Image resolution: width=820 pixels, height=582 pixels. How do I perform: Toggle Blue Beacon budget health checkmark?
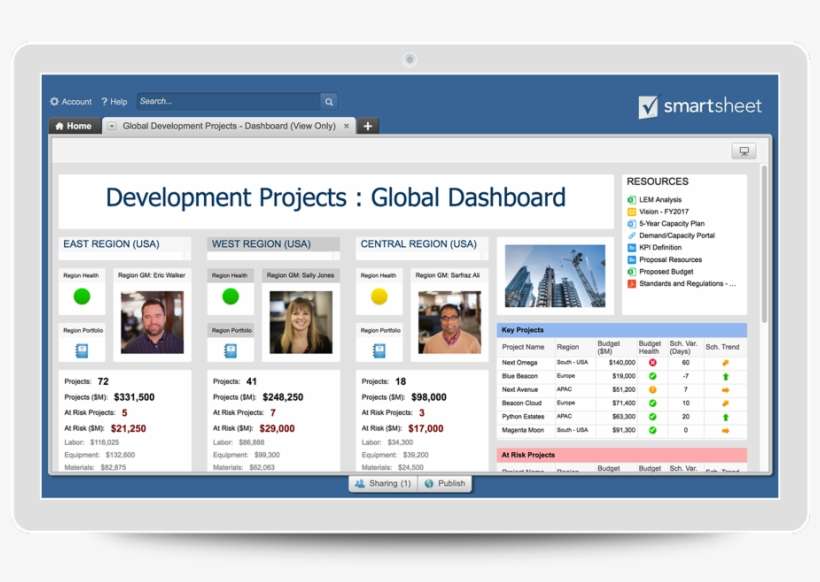651,377
